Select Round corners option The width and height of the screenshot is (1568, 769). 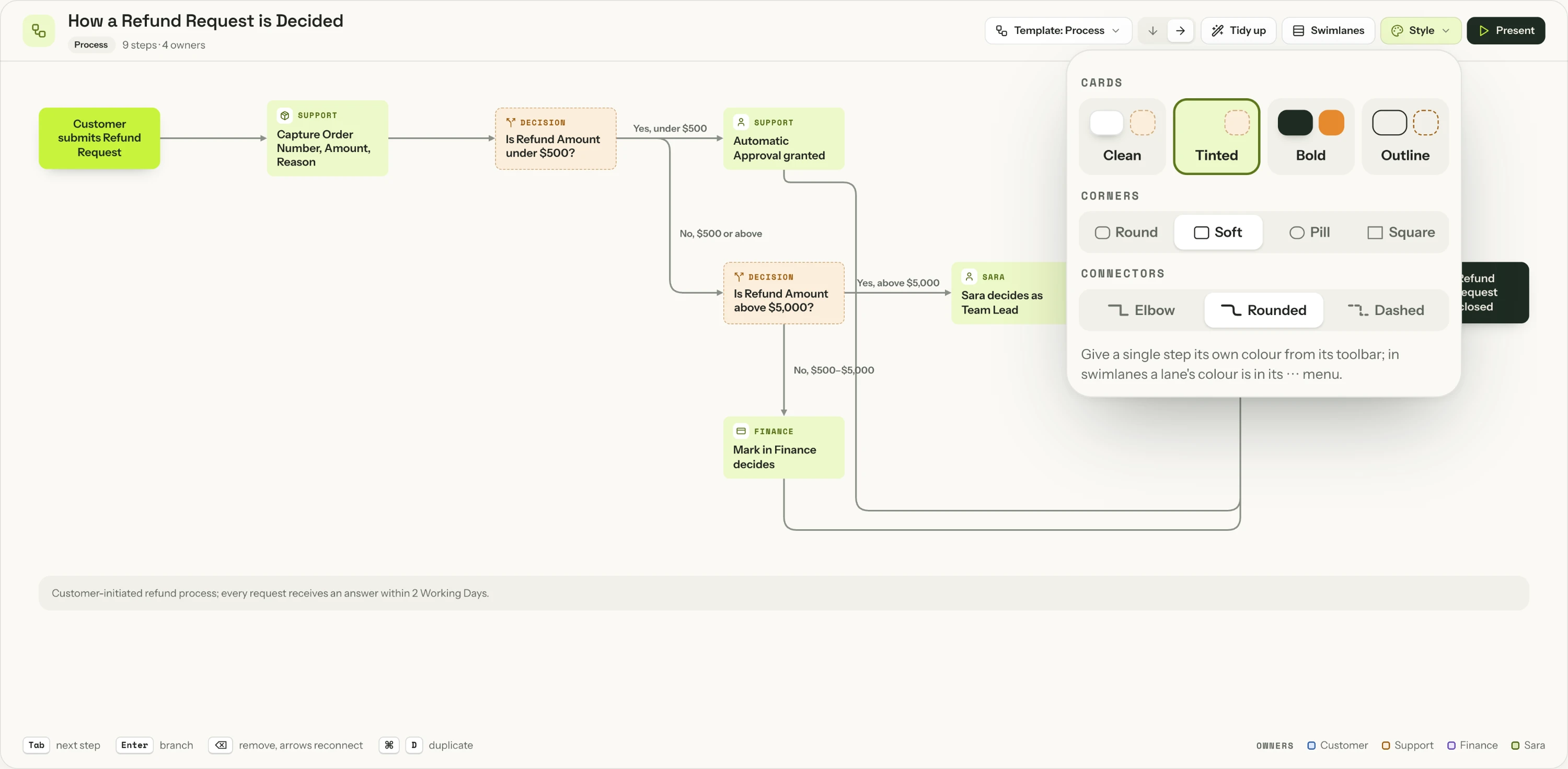[1126, 232]
